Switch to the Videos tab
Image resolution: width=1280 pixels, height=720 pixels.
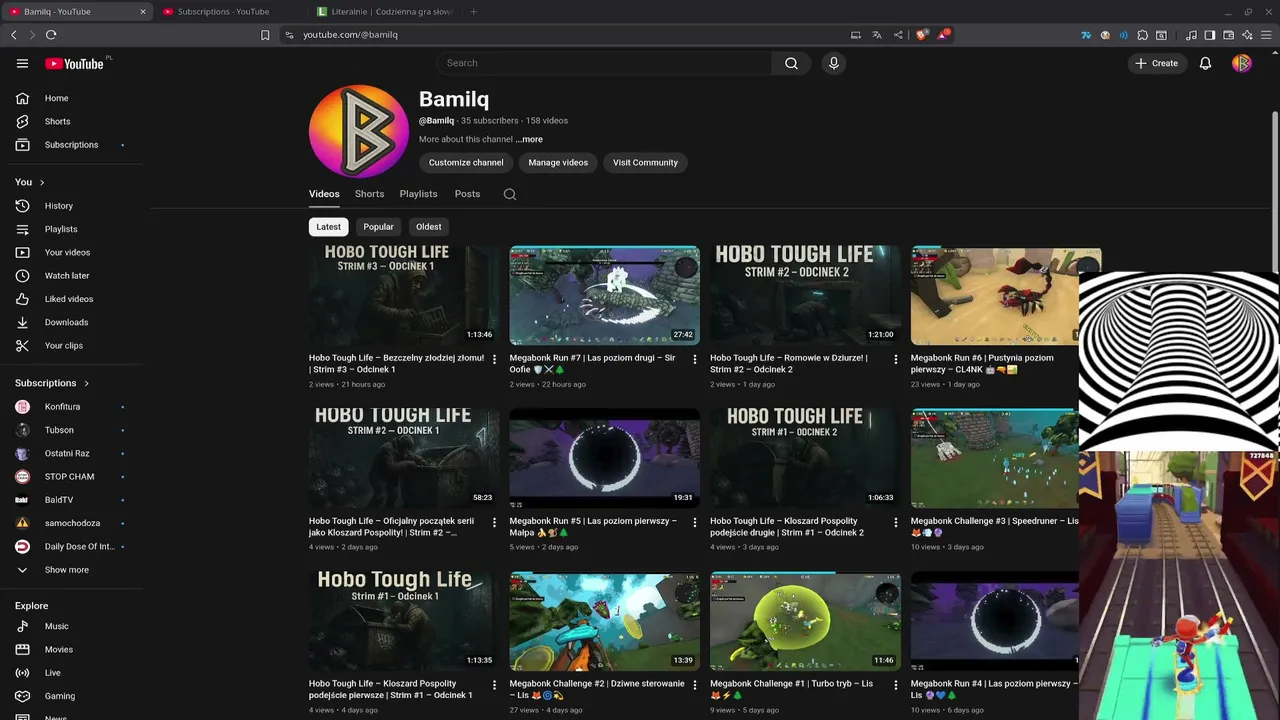click(324, 194)
